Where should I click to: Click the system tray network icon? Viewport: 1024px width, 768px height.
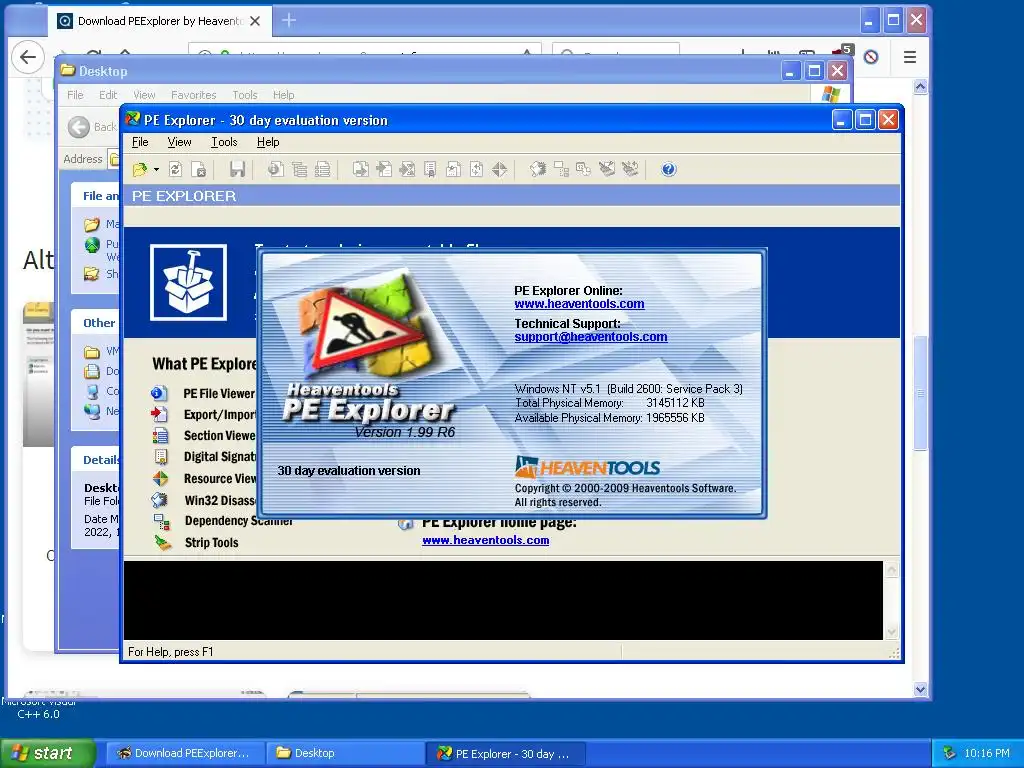tap(949, 753)
